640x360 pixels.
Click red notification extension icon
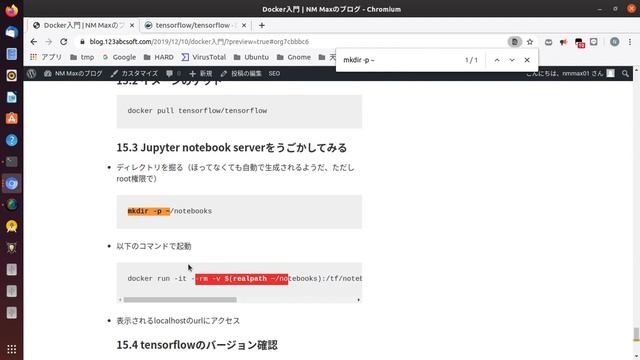(579, 42)
